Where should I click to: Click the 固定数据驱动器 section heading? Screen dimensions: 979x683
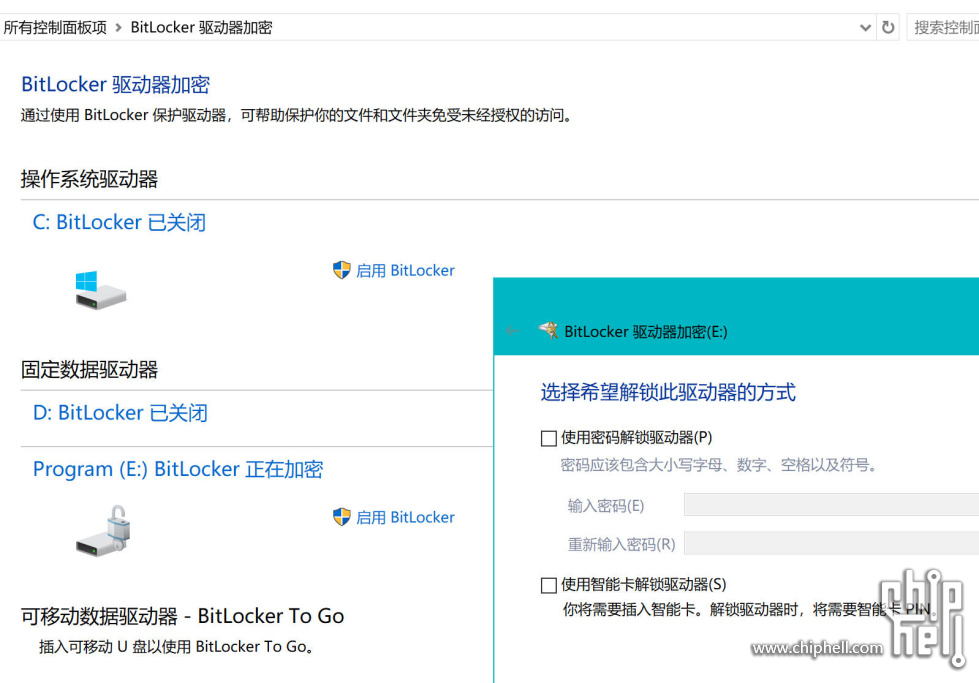(x=89, y=370)
